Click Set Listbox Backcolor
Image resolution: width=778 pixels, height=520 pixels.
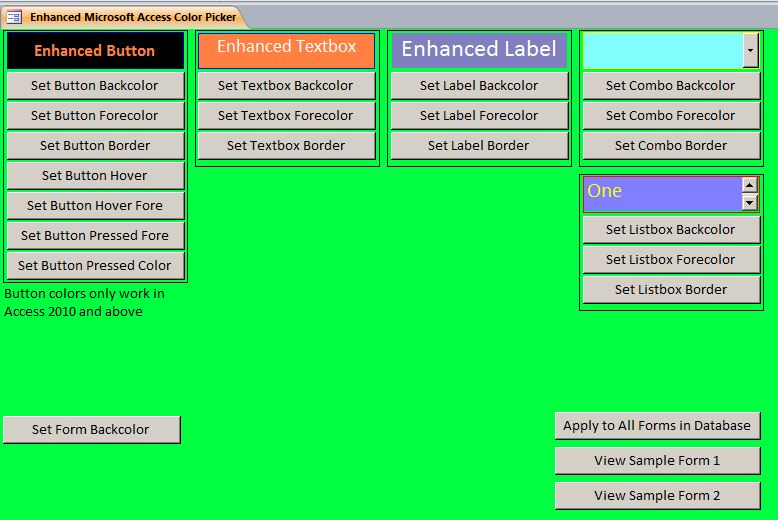(x=671, y=230)
